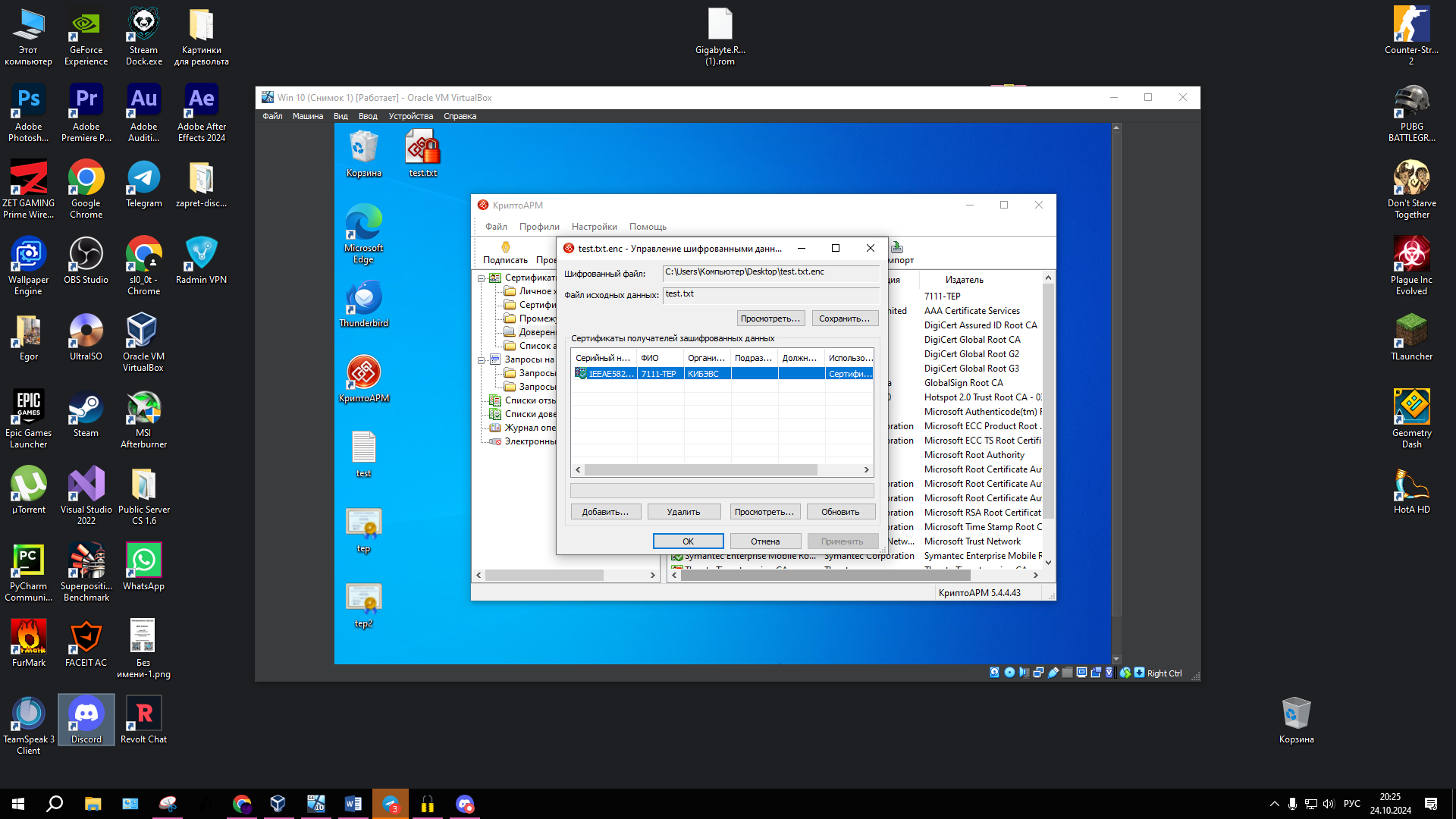1456x819 pixels.
Task: Click VirtualBox VM view vertical scrollbar
Action: (1116, 394)
